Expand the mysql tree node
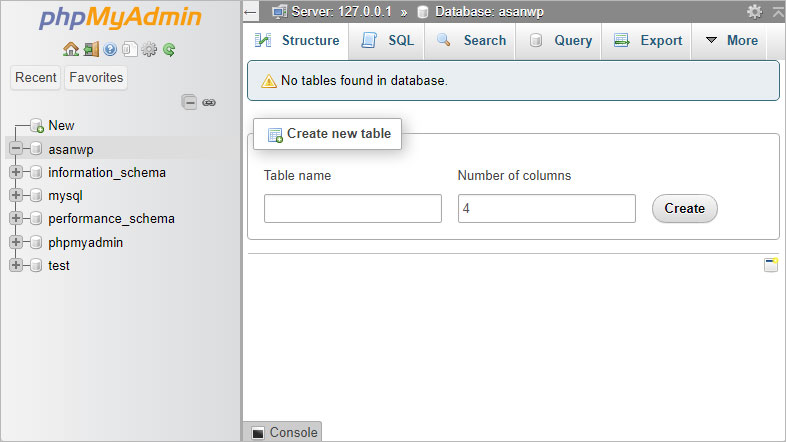This screenshot has width=786, height=442. [16, 195]
